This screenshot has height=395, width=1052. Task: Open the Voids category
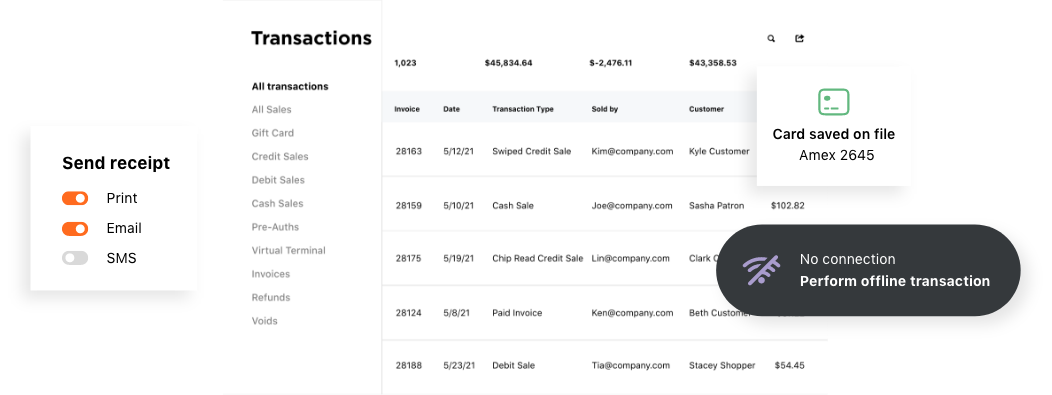point(264,321)
